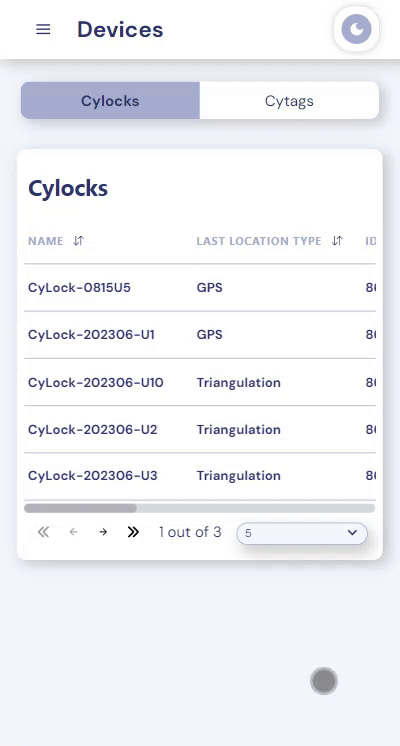
Task: Select the CyLock-202306-U3 row
Action: point(200,476)
